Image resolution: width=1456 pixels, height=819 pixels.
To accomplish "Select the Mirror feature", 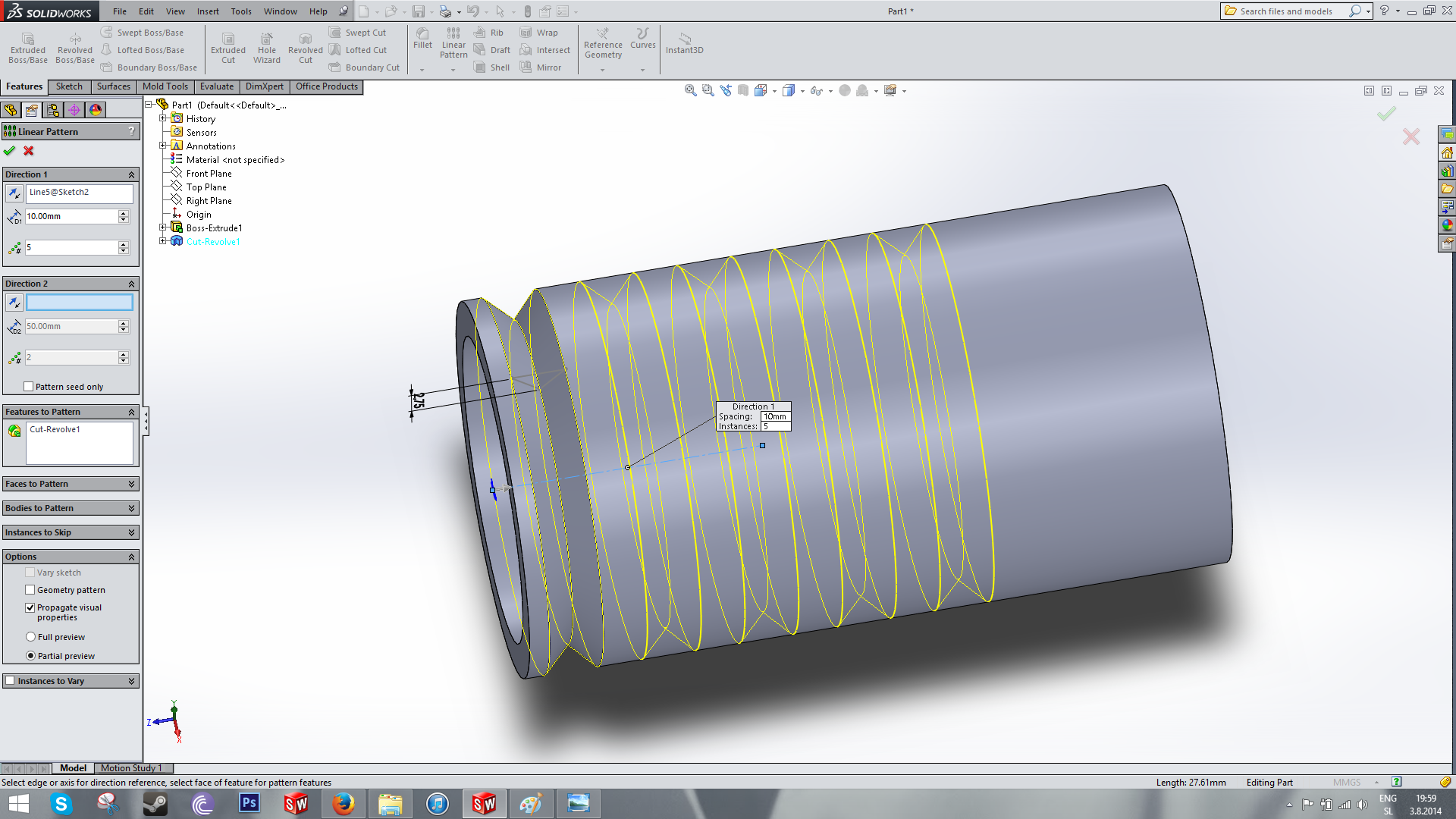I will 540,67.
